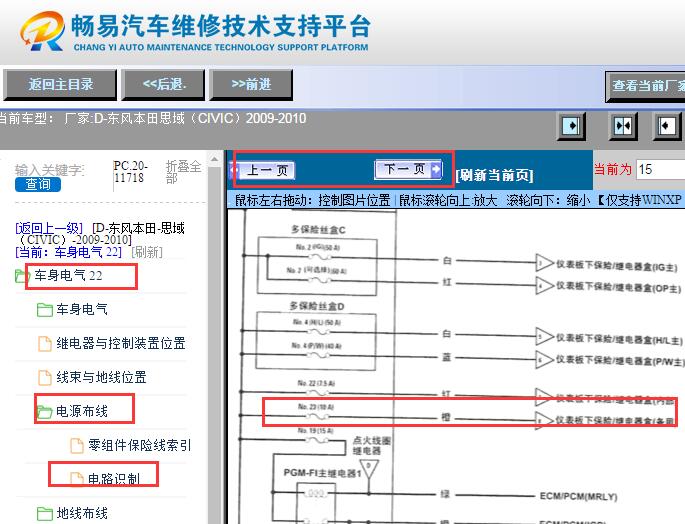
Task: Click PGM-FI主继电器1 label in diagram
Action: [x=322, y=473]
